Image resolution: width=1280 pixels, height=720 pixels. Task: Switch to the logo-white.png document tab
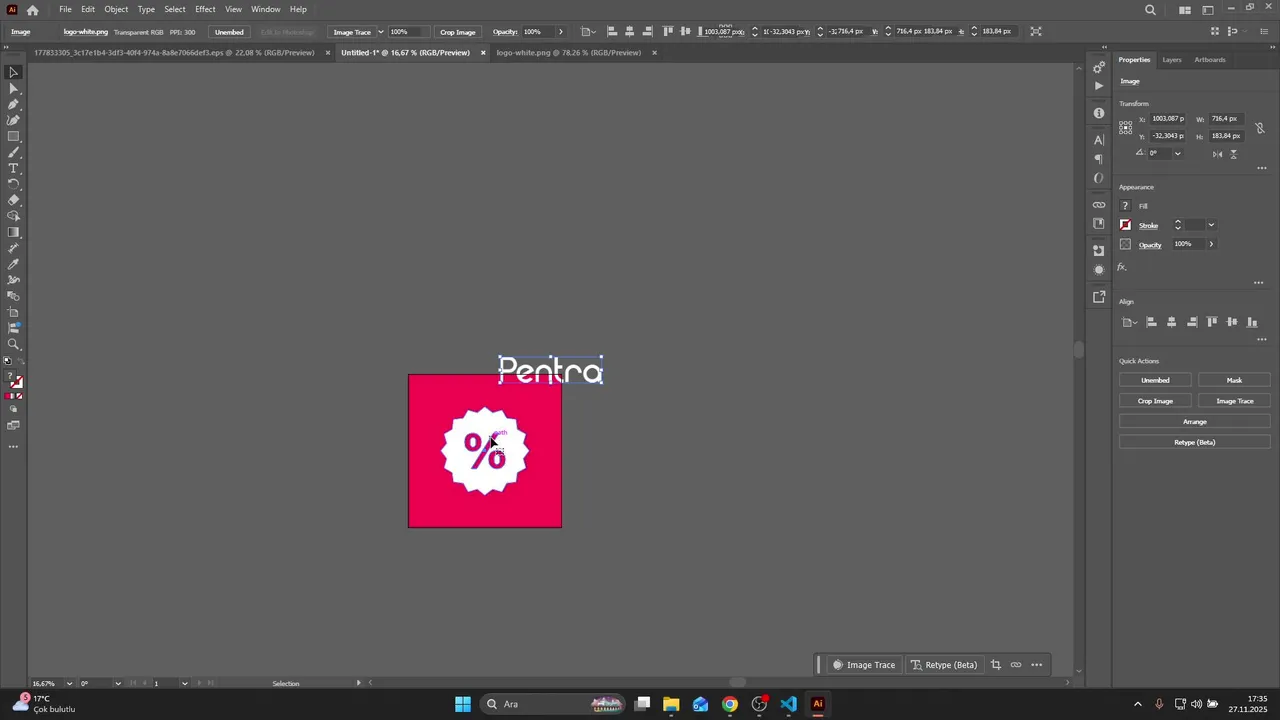click(569, 53)
